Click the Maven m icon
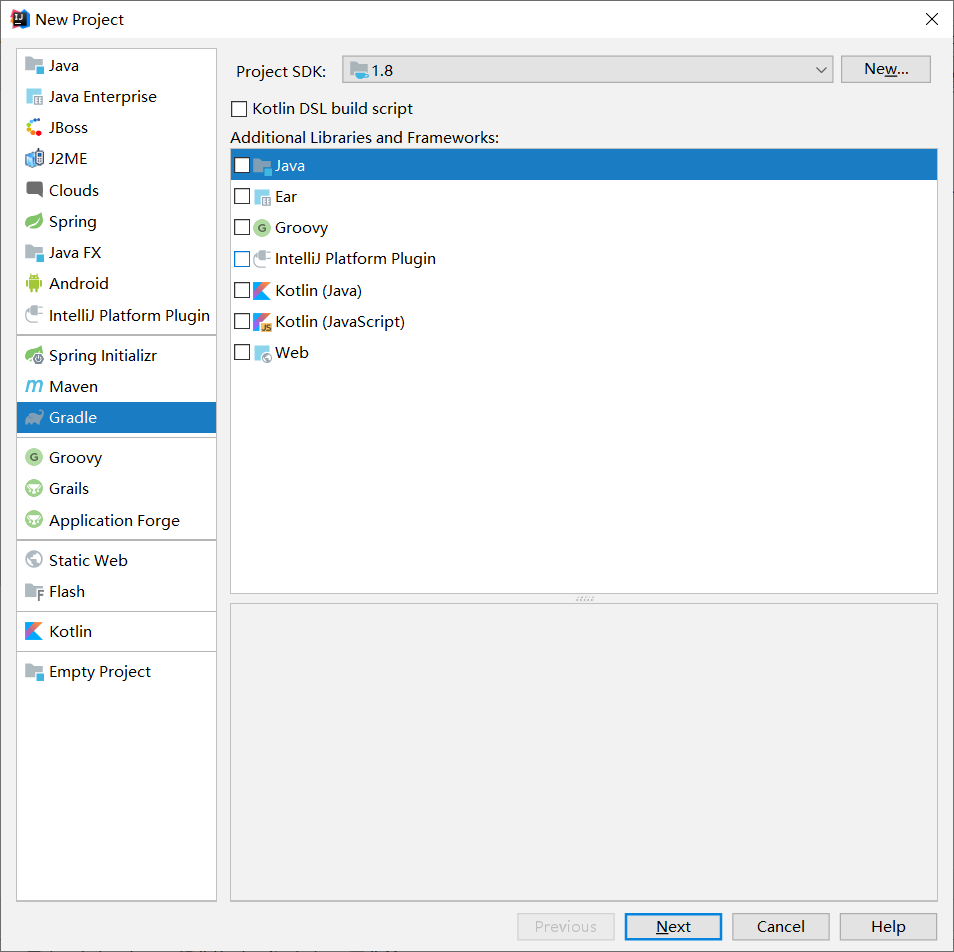This screenshot has width=954, height=952. pos(34,386)
